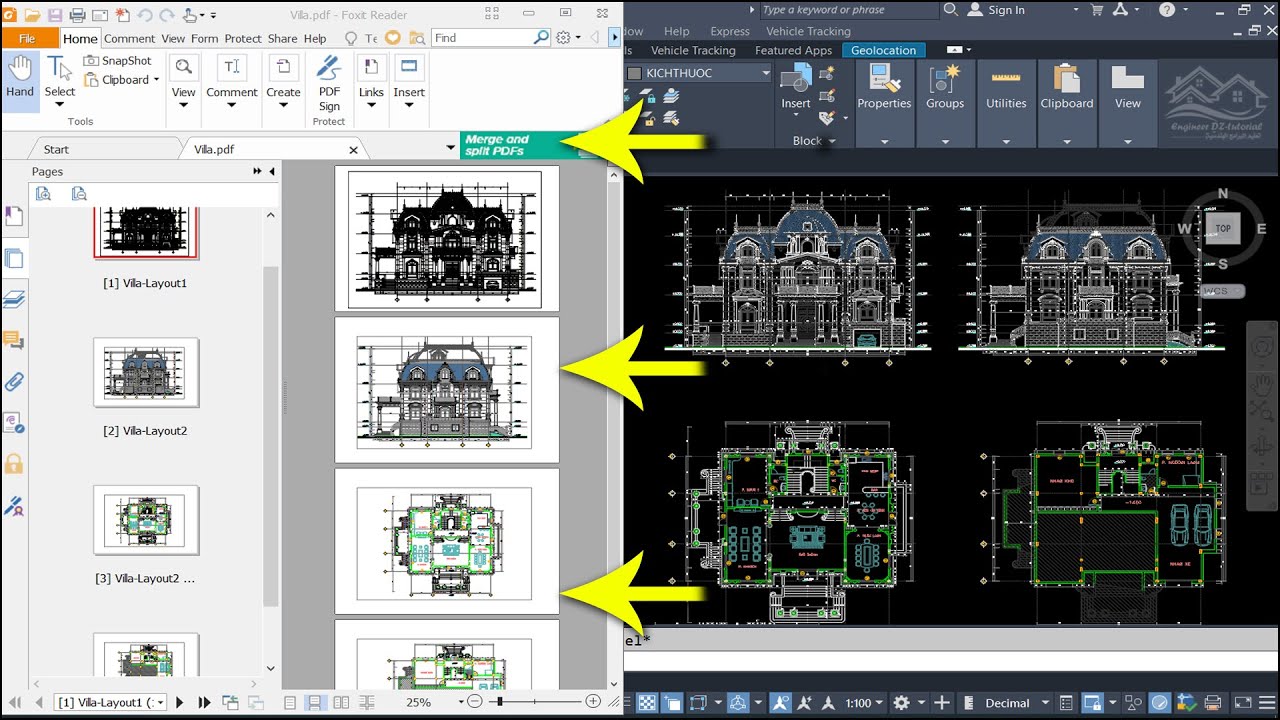Open Sign In account dropdown arrow
This screenshot has width=1280, height=720.
(x=1076, y=10)
